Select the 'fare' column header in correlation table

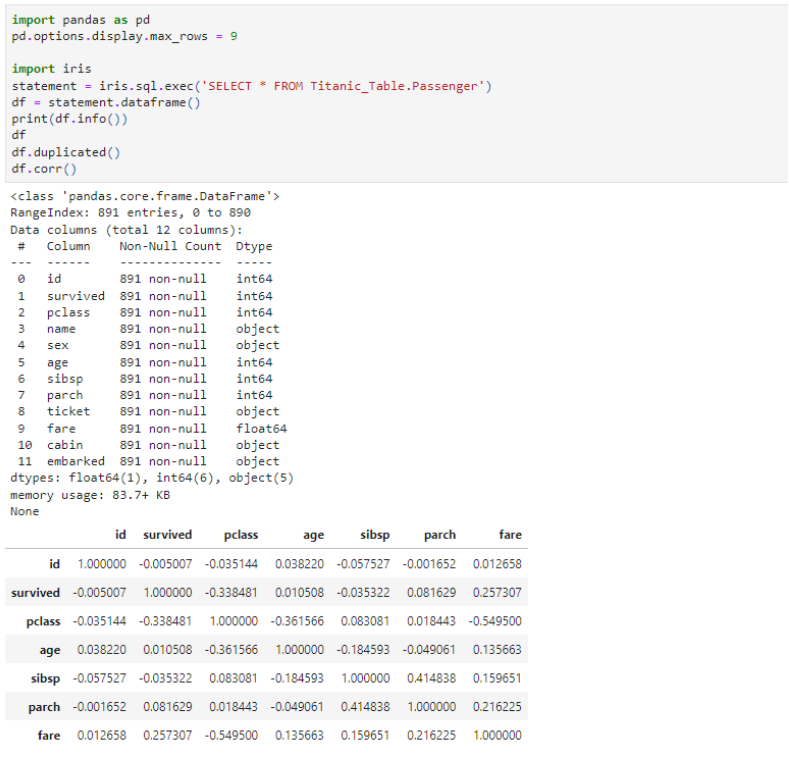tap(510, 535)
